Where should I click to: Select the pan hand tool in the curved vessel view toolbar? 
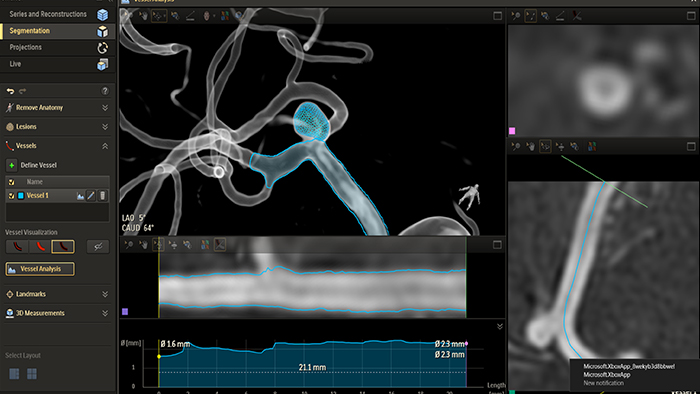tap(530, 146)
